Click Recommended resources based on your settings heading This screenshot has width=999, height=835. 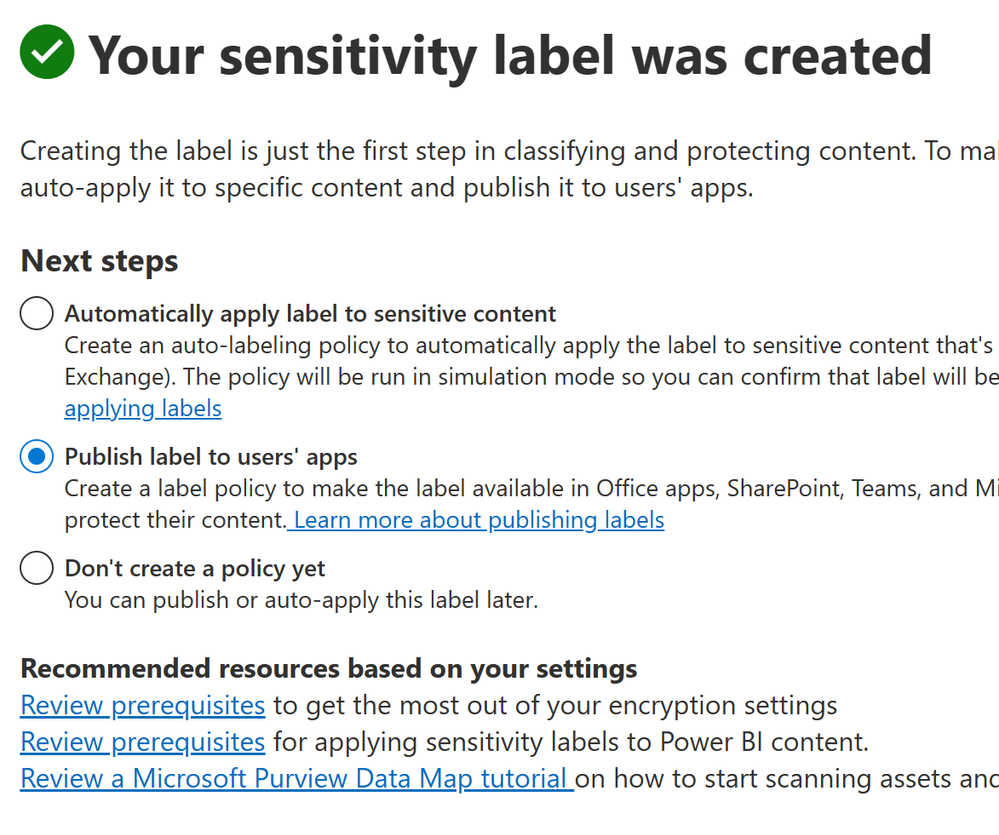click(x=329, y=668)
